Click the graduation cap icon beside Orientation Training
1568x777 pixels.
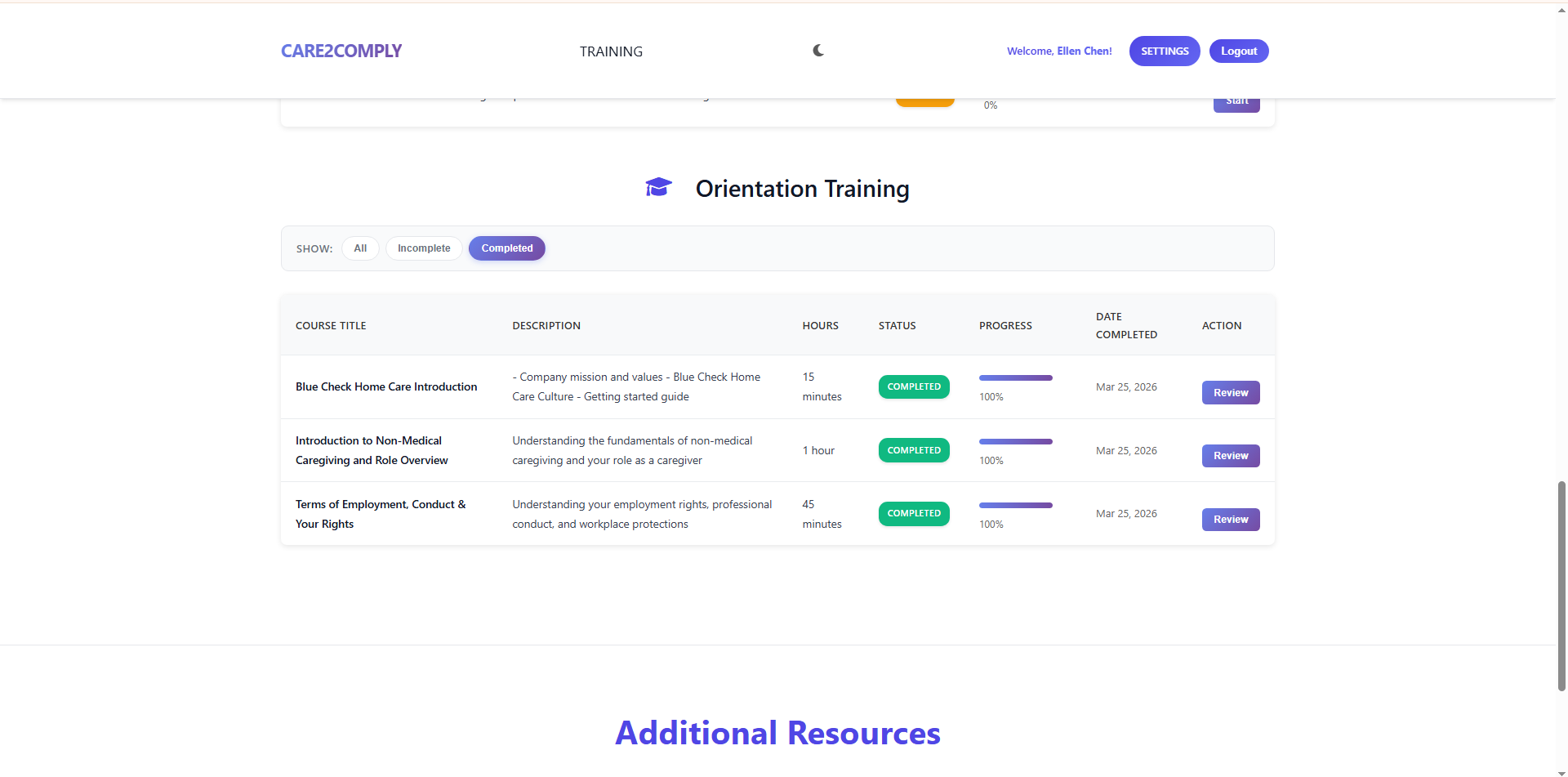tap(658, 187)
